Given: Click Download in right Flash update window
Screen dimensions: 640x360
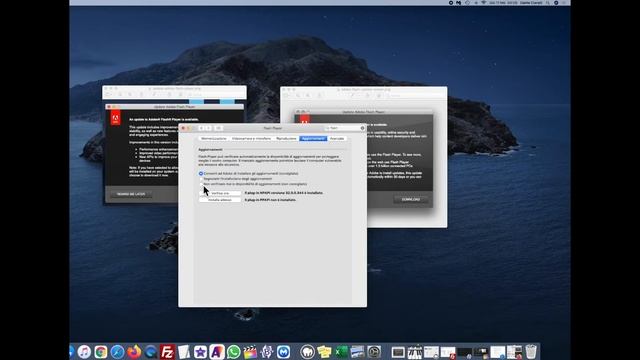Looking at the screenshot, I should [x=411, y=200].
